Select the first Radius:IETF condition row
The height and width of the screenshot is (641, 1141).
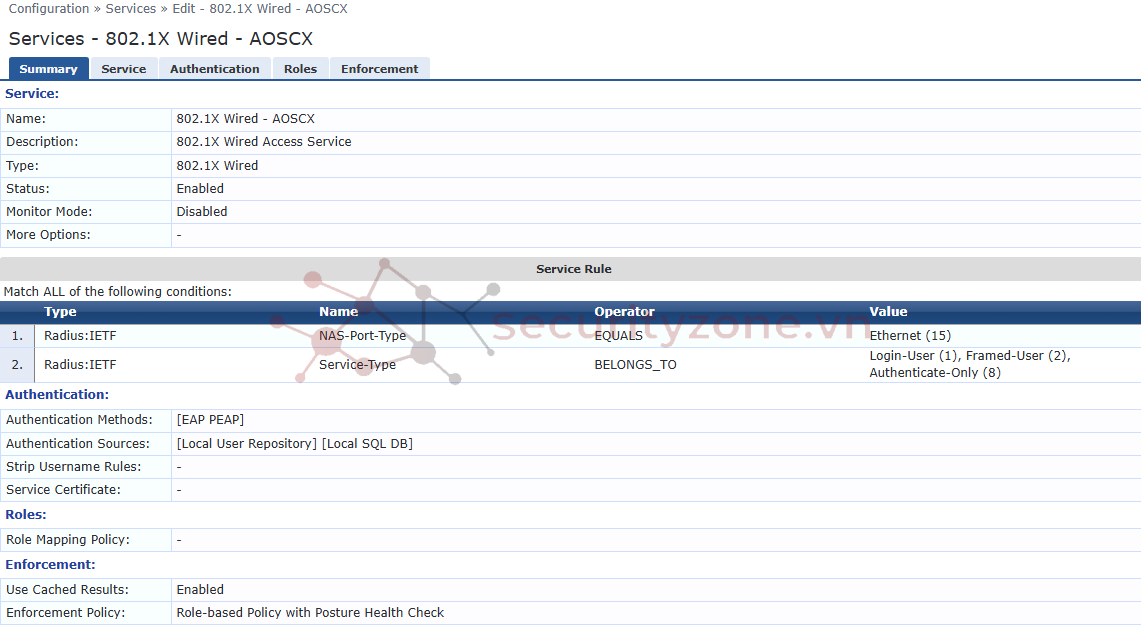pos(77,335)
